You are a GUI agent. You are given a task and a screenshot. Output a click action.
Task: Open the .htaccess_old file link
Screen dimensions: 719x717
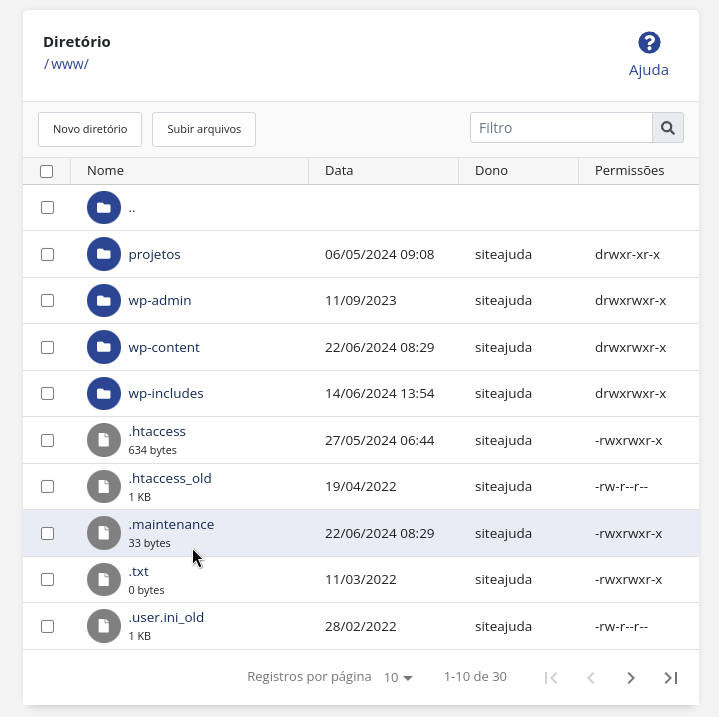[170, 479]
